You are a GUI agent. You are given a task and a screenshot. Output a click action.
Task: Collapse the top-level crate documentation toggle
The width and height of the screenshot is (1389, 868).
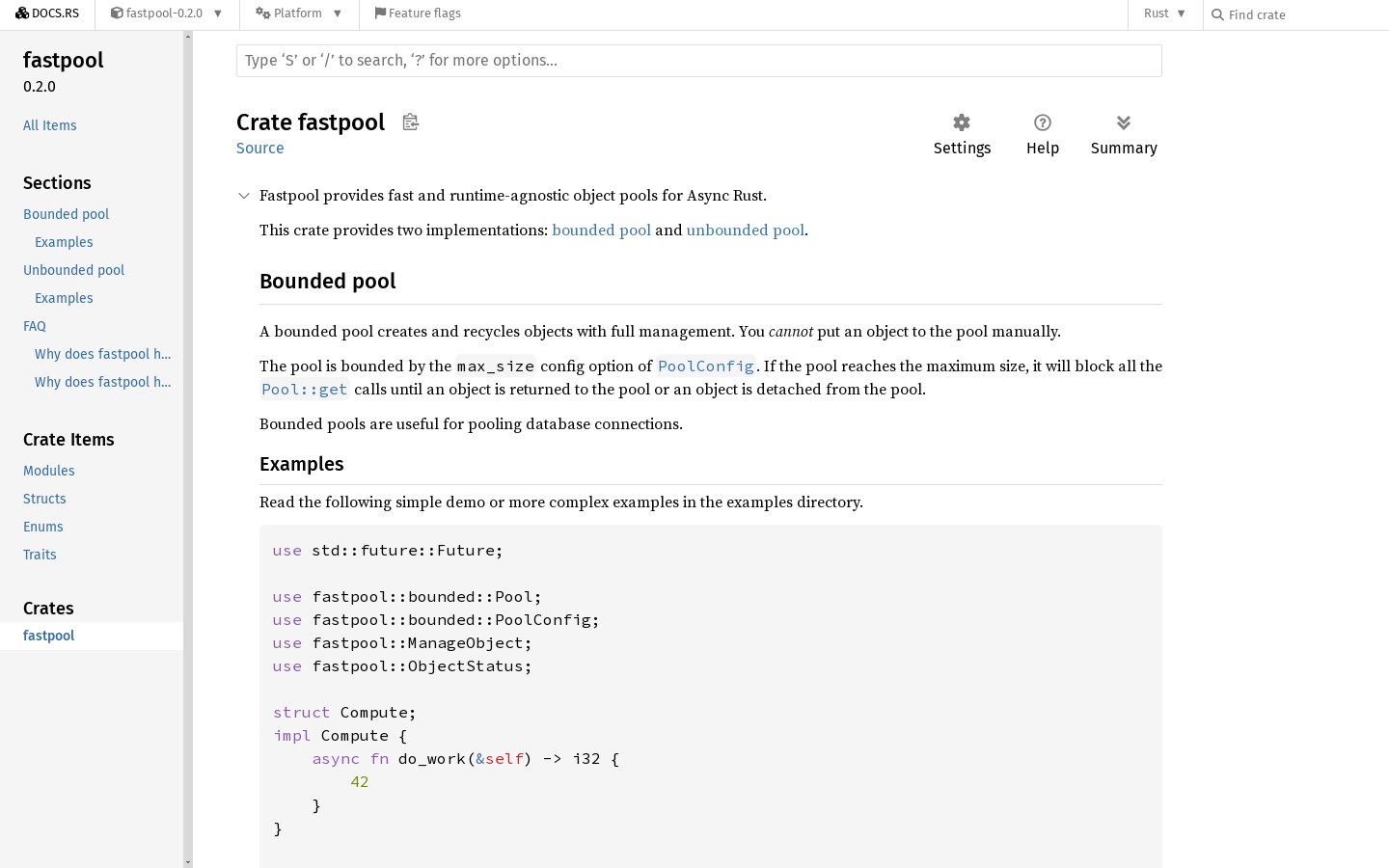coord(244,196)
